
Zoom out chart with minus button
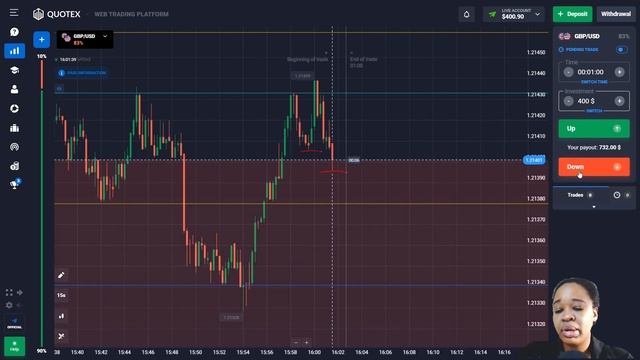[296, 342]
